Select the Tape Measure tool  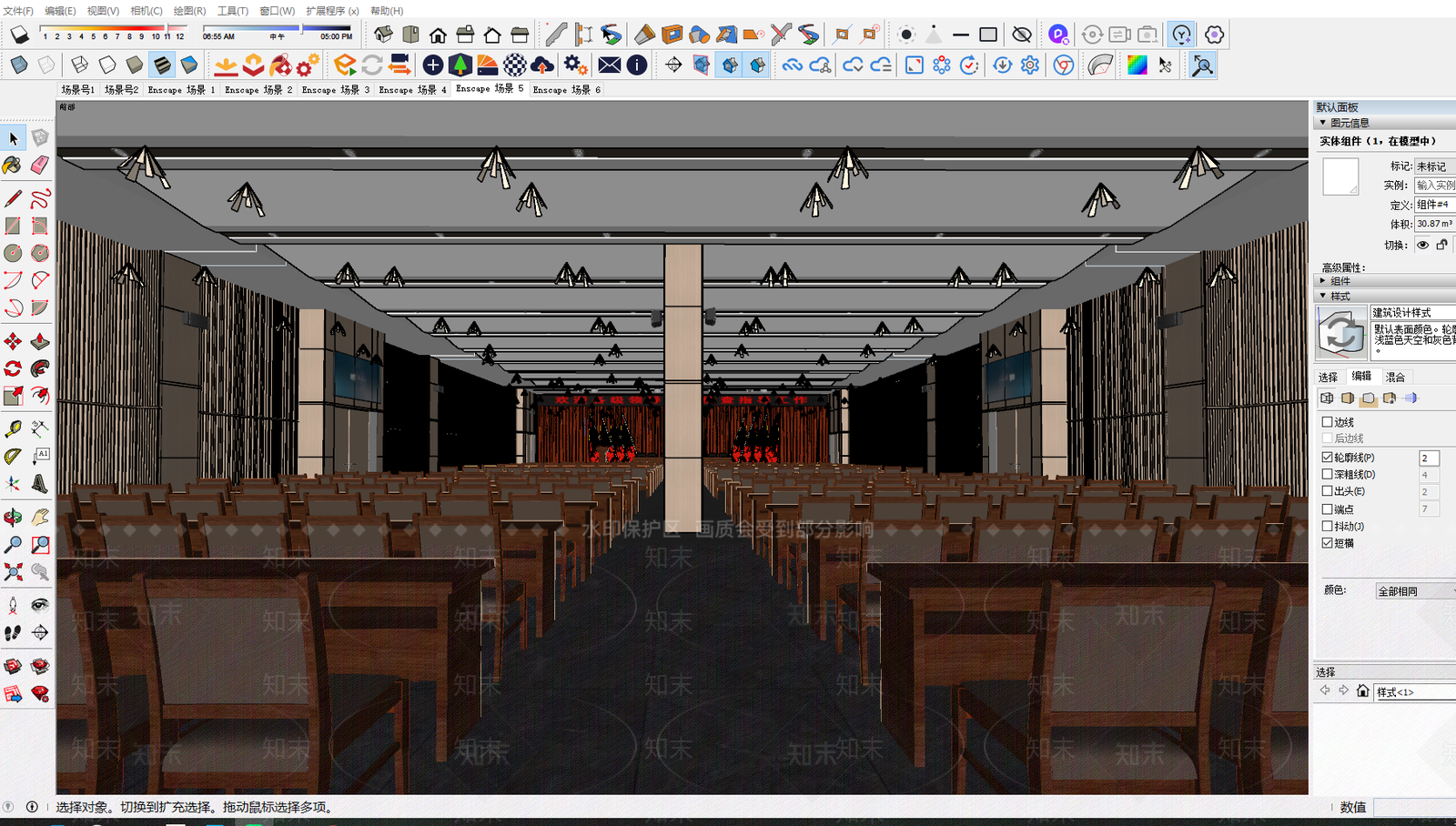(x=14, y=428)
